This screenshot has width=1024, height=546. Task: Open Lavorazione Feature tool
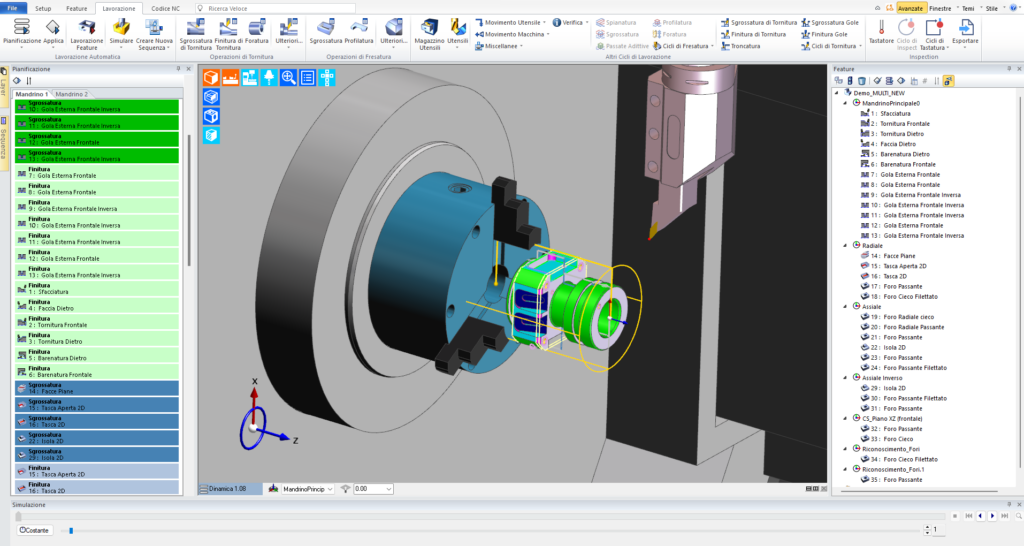87,35
